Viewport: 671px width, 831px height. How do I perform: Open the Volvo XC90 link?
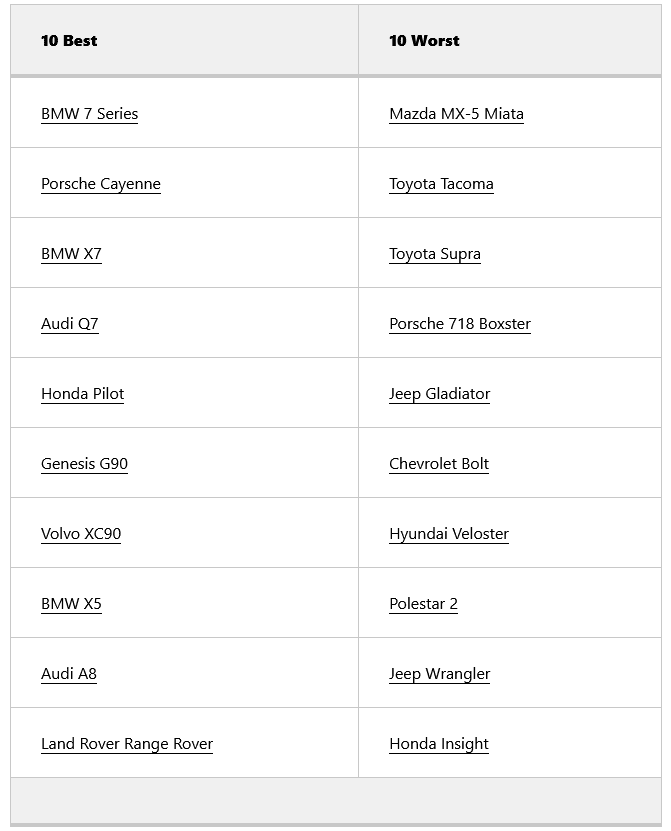coord(81,534)
